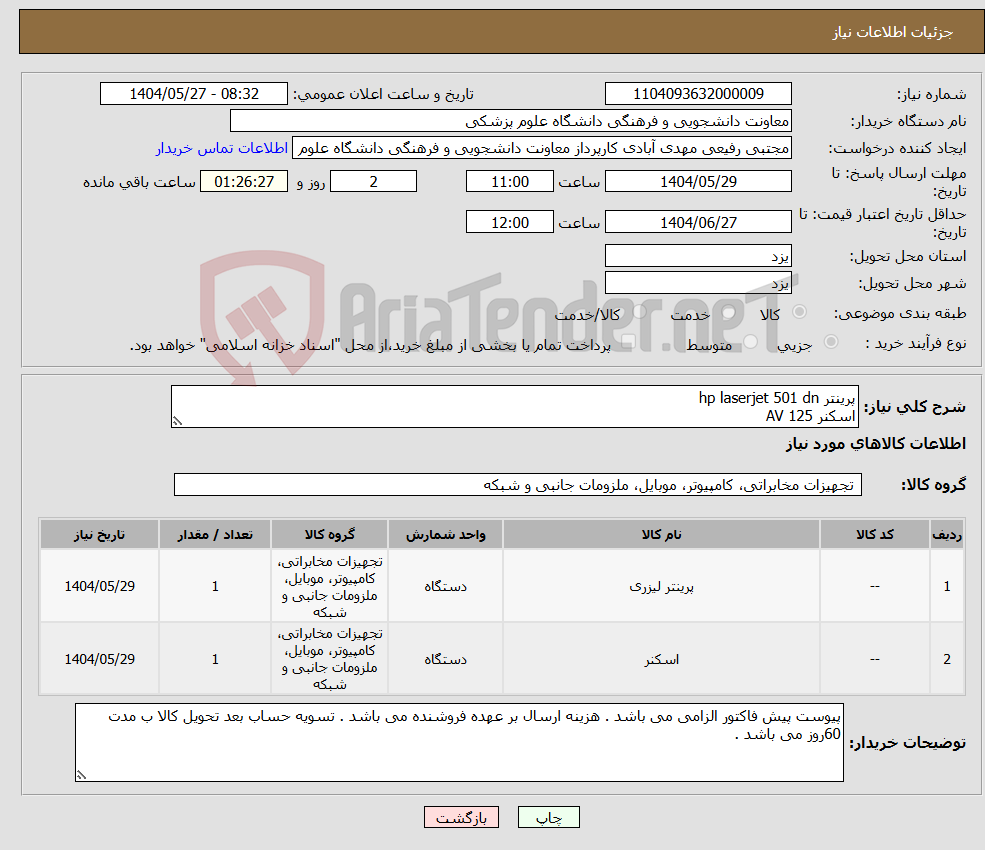Click the general description textarea with hp laserjet
This screenshot has height=850, width=985.
[x=514, y=406]
